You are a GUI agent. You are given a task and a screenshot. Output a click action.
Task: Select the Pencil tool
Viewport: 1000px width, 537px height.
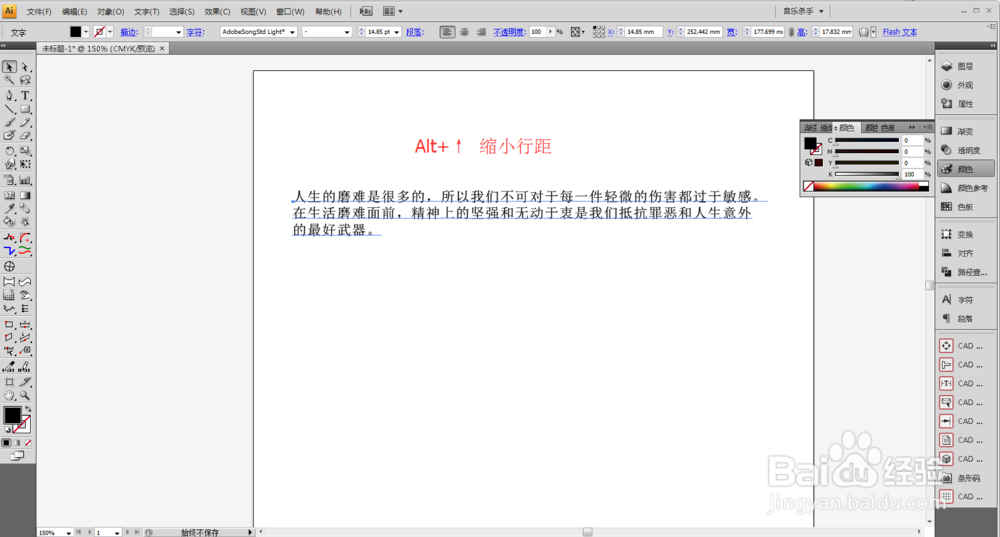click(25, 122)
